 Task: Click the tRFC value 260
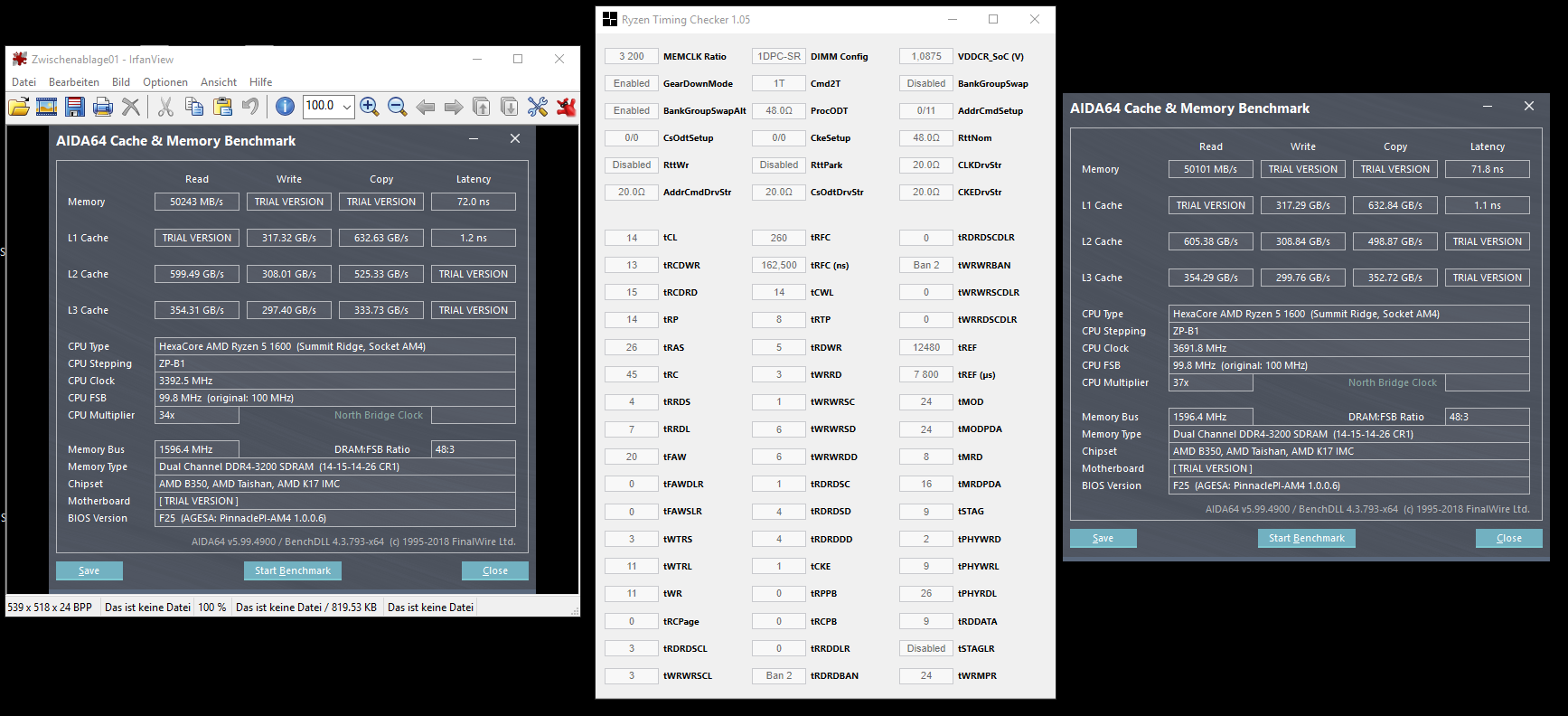[x=779, y=238]
